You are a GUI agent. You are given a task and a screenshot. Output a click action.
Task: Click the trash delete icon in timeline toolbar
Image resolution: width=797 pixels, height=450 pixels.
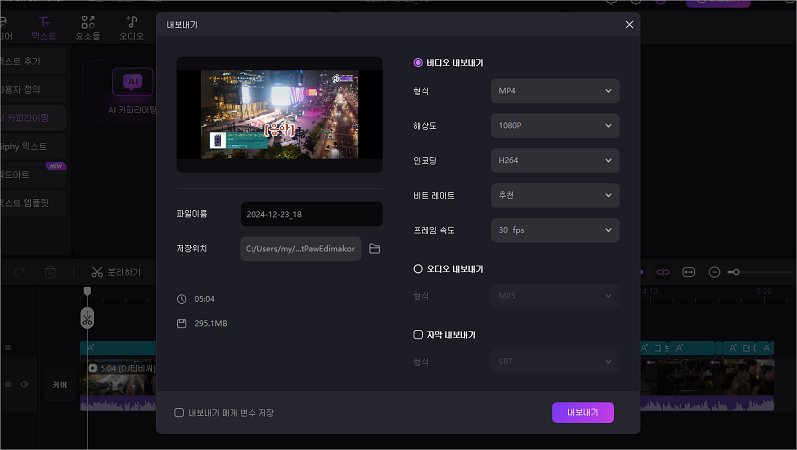pos(50,272)
